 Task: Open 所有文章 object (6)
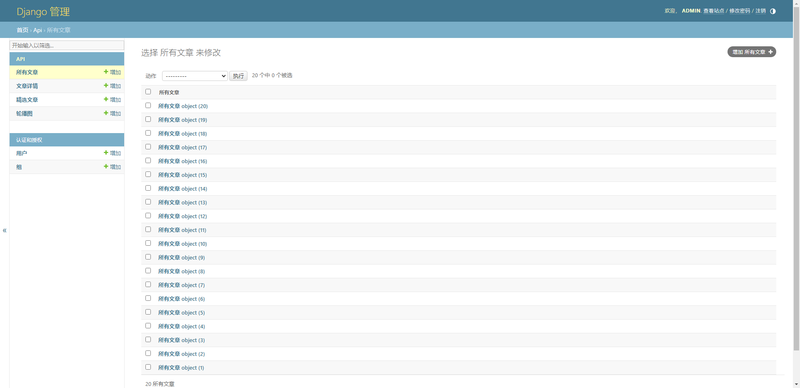click(181, 299)
